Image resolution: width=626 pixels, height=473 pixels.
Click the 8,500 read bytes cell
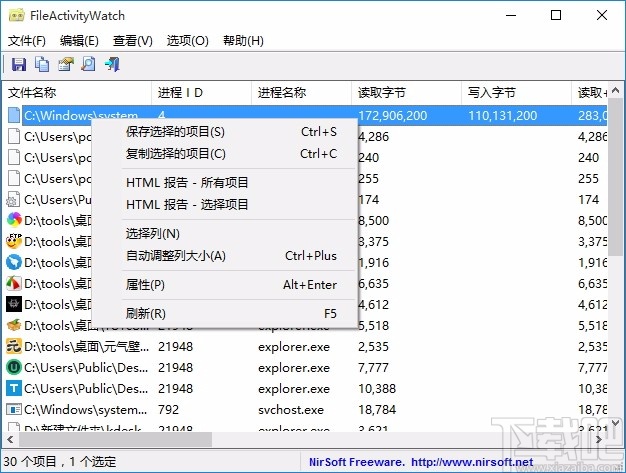(373, 220)
